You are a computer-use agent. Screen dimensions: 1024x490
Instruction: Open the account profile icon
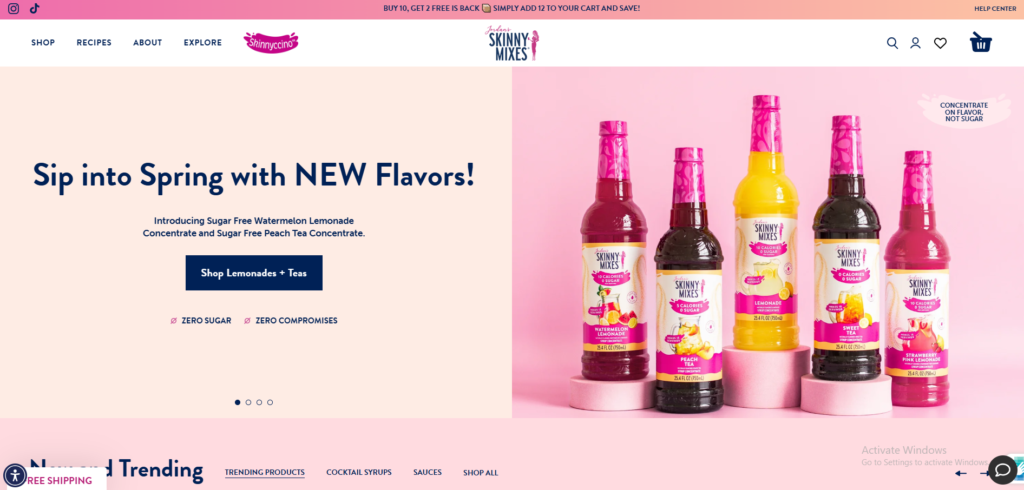click(916, 43)
